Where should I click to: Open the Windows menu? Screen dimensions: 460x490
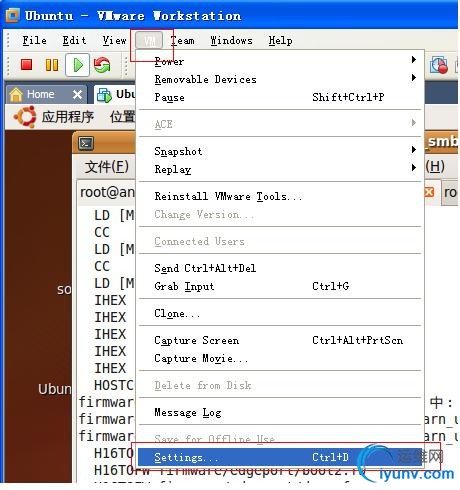(x=231, y=41)
